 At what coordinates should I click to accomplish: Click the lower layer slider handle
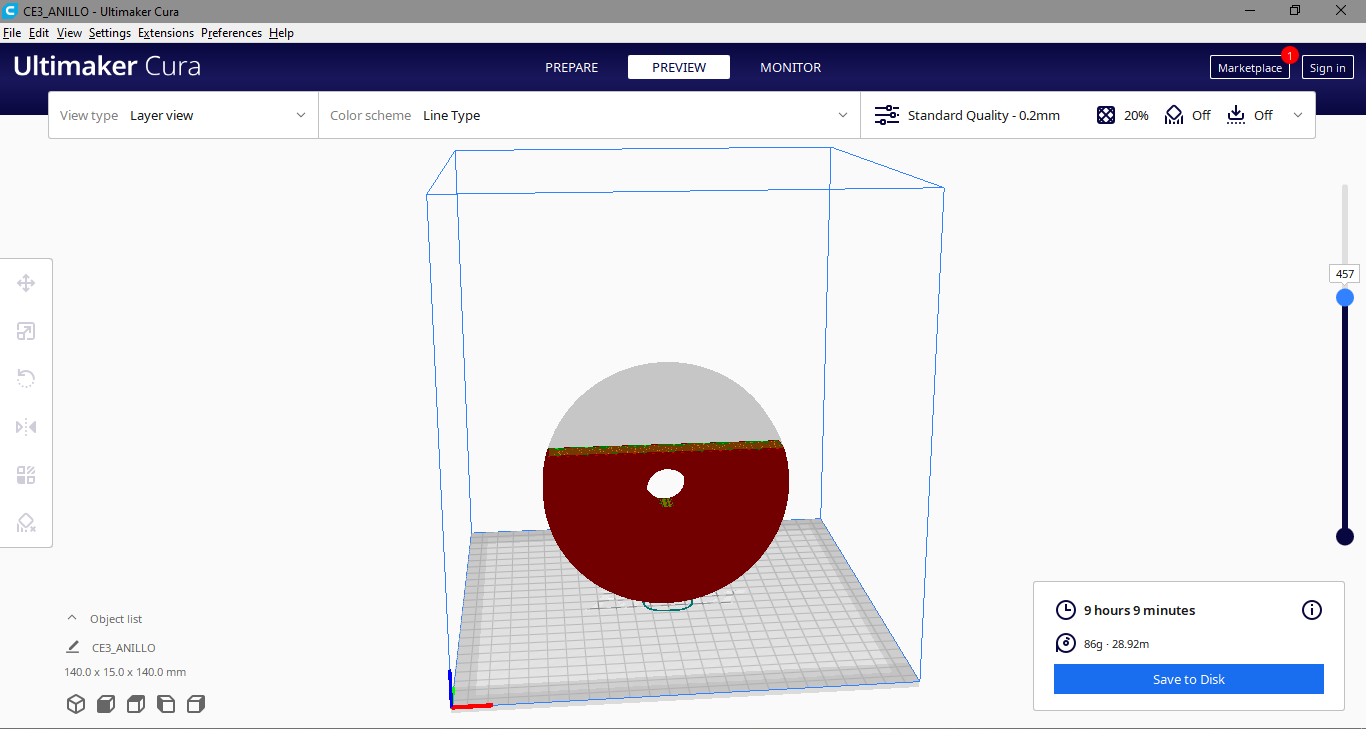pos(1345,536)
